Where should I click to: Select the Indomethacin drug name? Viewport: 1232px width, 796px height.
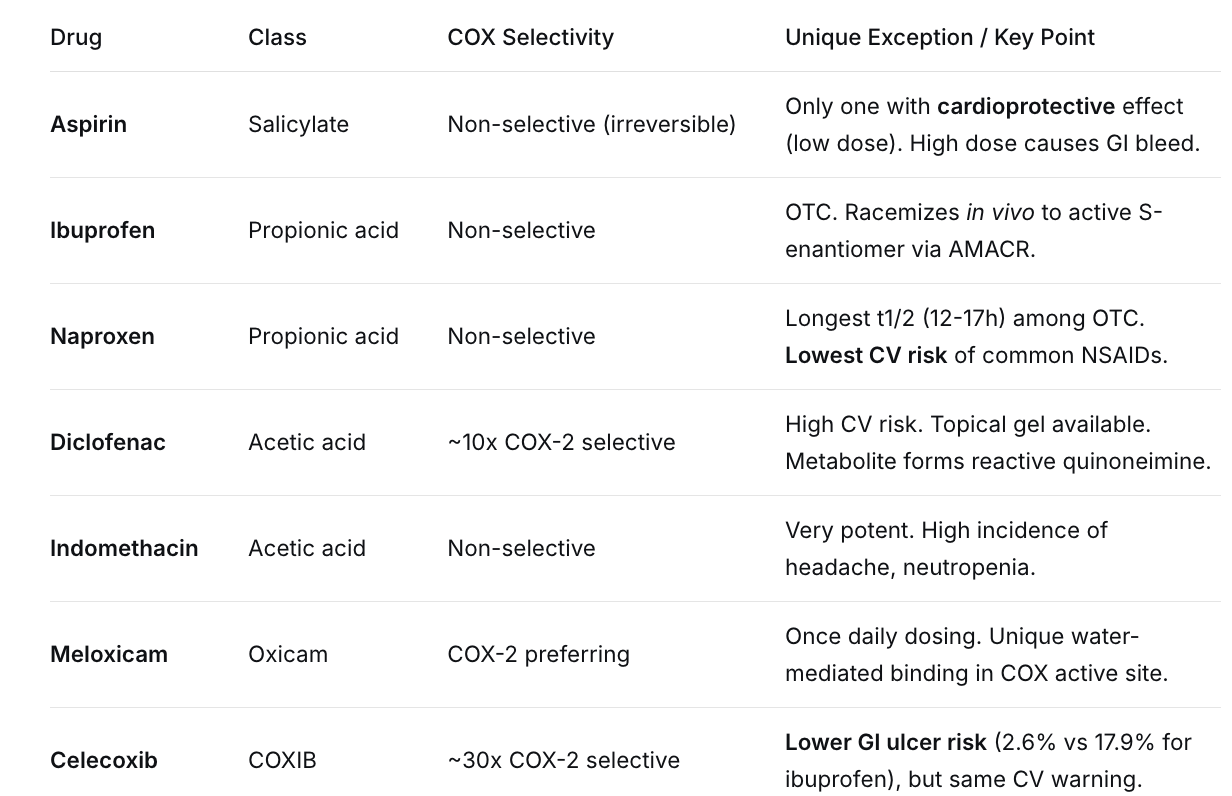click(x=124, y=549)
